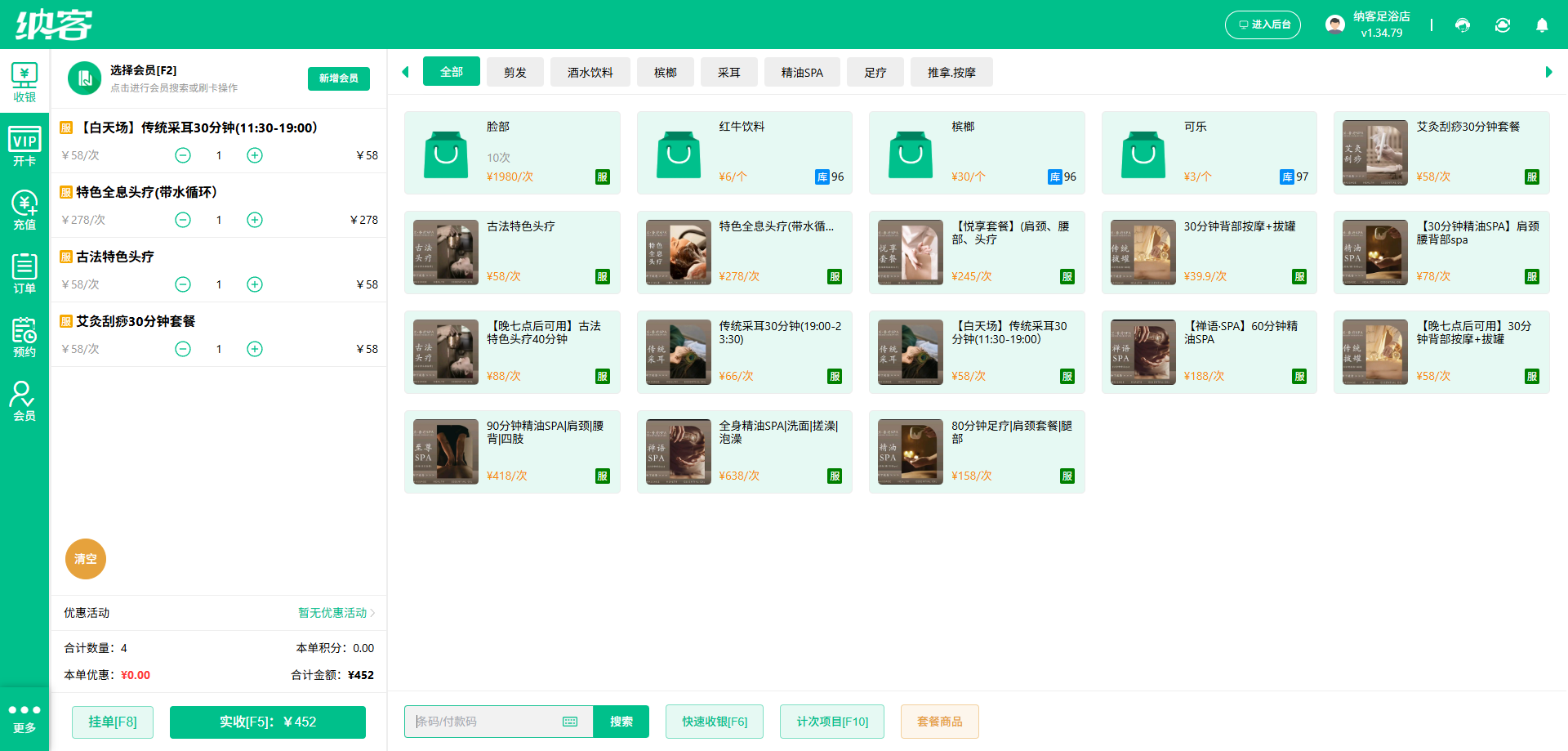Decrease quantity of 艾灸刮痧30分钟套餐 cart item
The height and width of the screenshot is (751, 1568).
click(x=183, y=349)
